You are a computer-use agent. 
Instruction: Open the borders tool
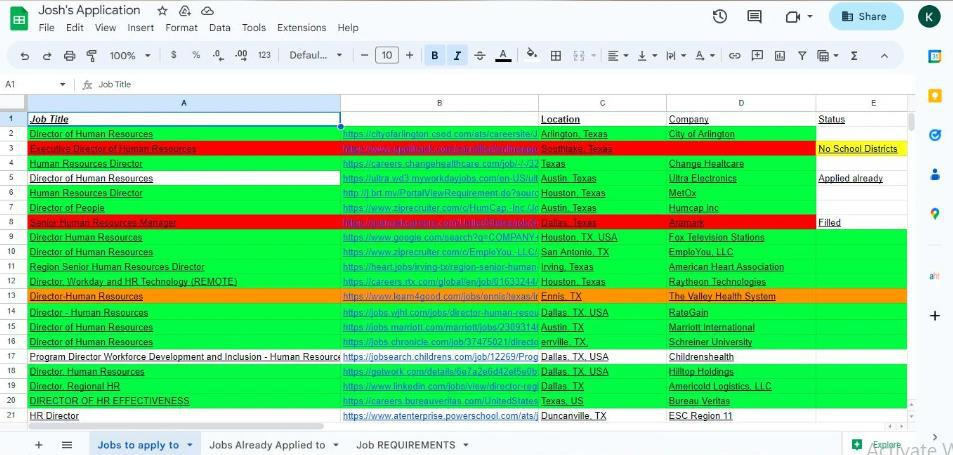coord(556,56)
